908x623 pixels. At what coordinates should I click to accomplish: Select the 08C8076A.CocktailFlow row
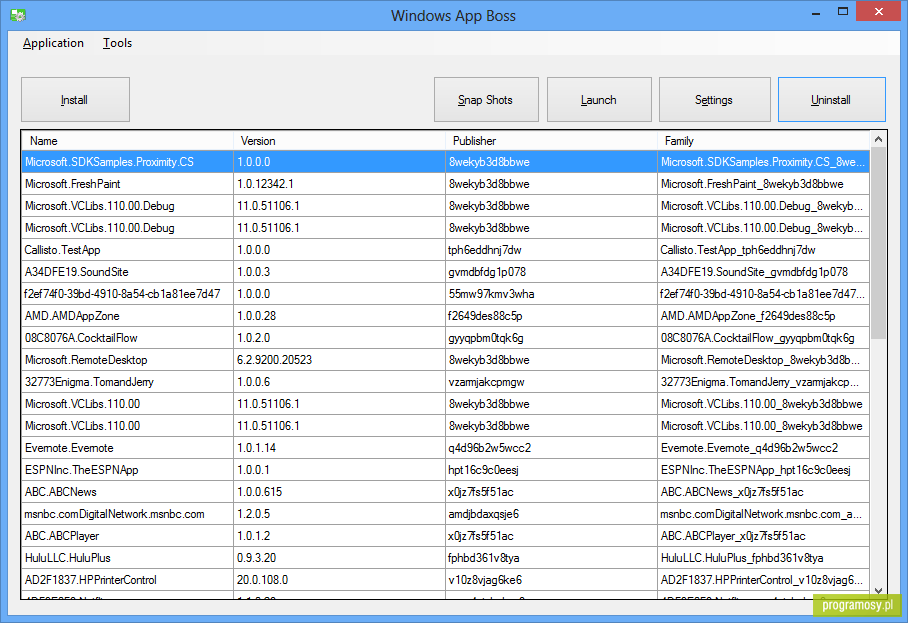(445, 338)
